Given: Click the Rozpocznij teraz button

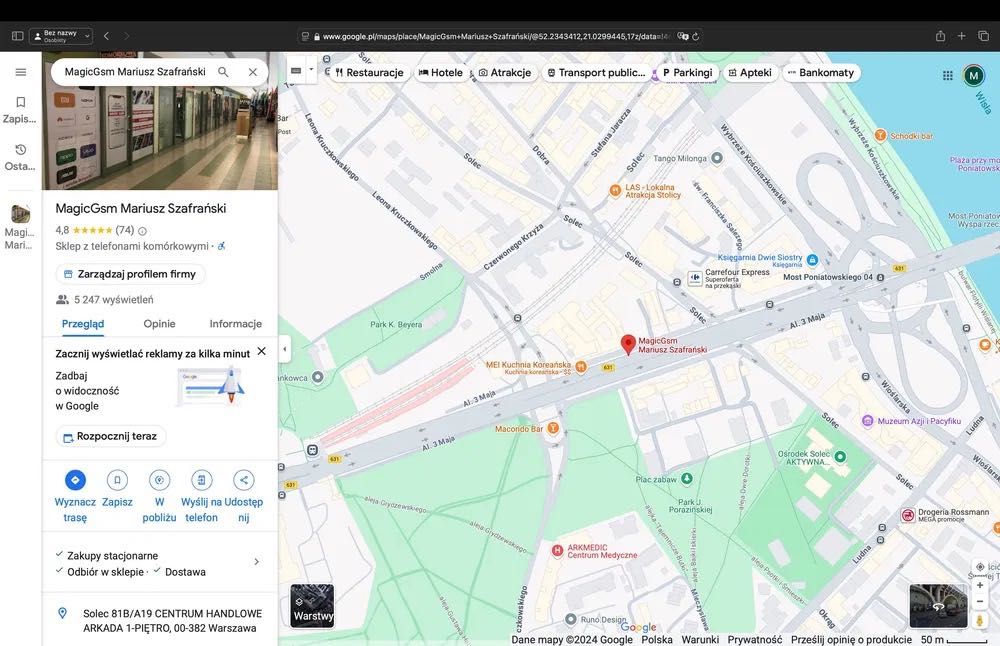Looking at the screenshot, I should click(110, 436).
